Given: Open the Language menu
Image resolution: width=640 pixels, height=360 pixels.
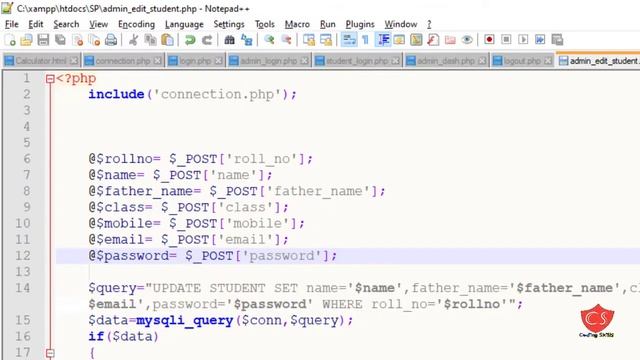Looking at the screenshot, I should [x=184, y=24].
